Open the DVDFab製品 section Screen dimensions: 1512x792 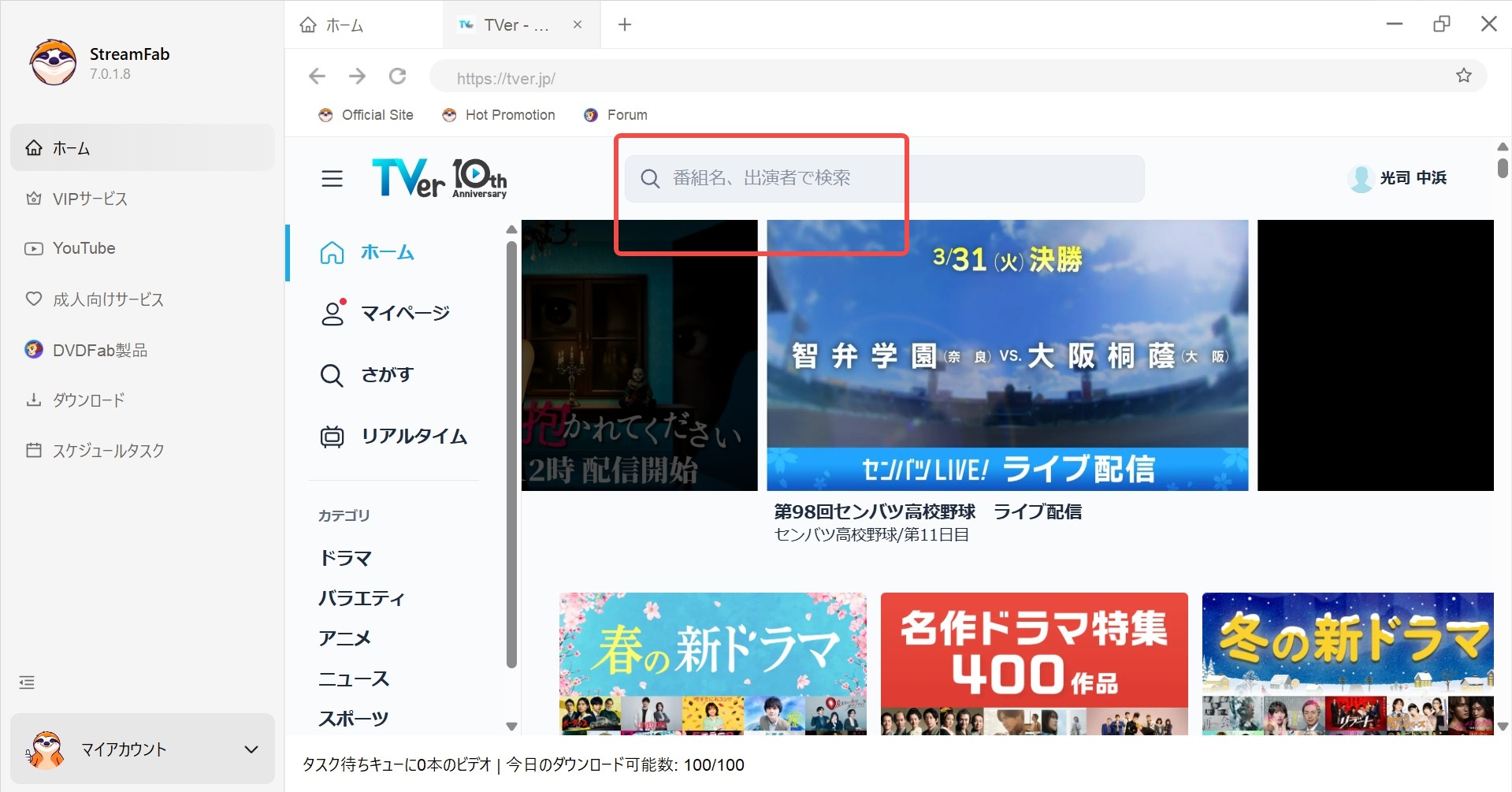tap(99, 349)
